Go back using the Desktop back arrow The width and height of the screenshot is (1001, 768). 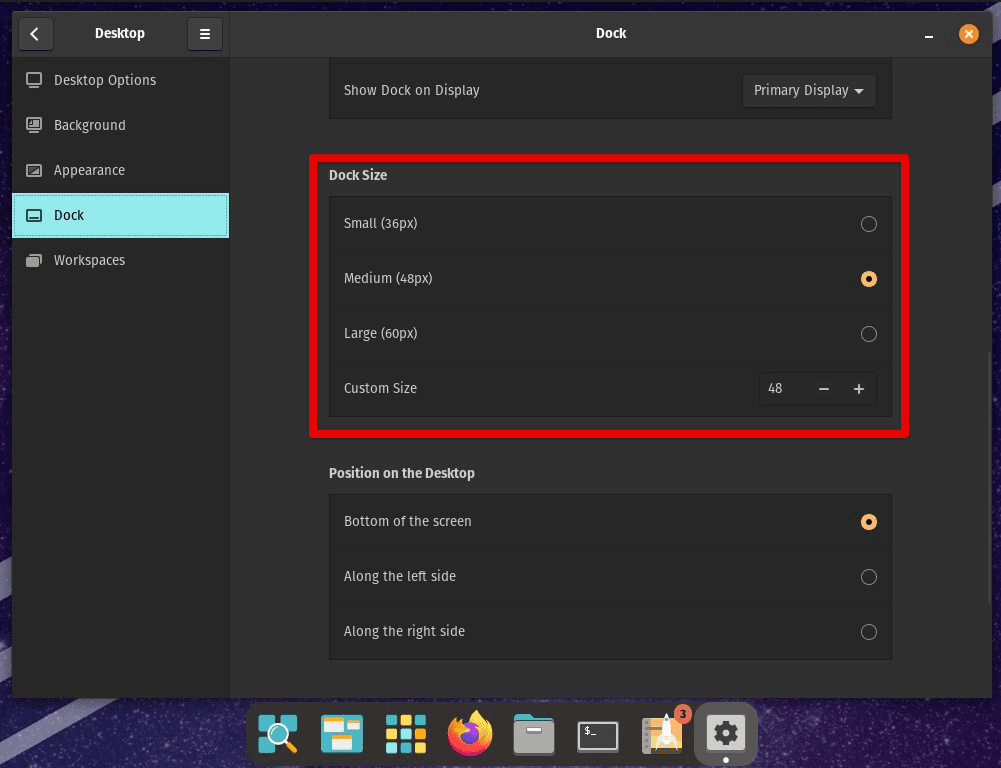(35, 34)
